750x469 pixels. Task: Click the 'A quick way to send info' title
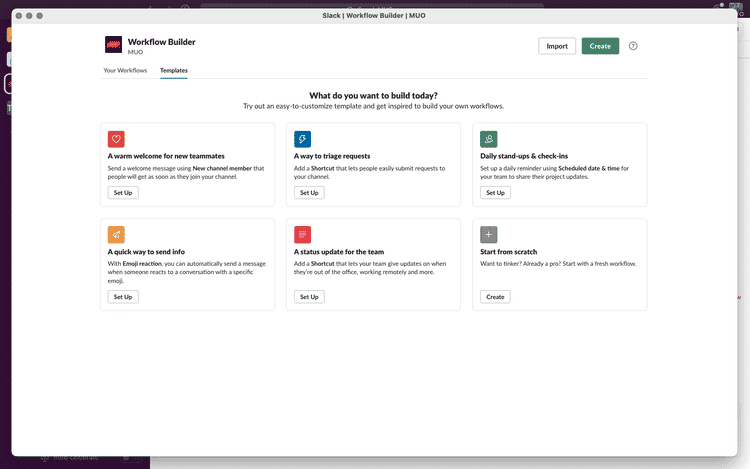pos(146,251)
